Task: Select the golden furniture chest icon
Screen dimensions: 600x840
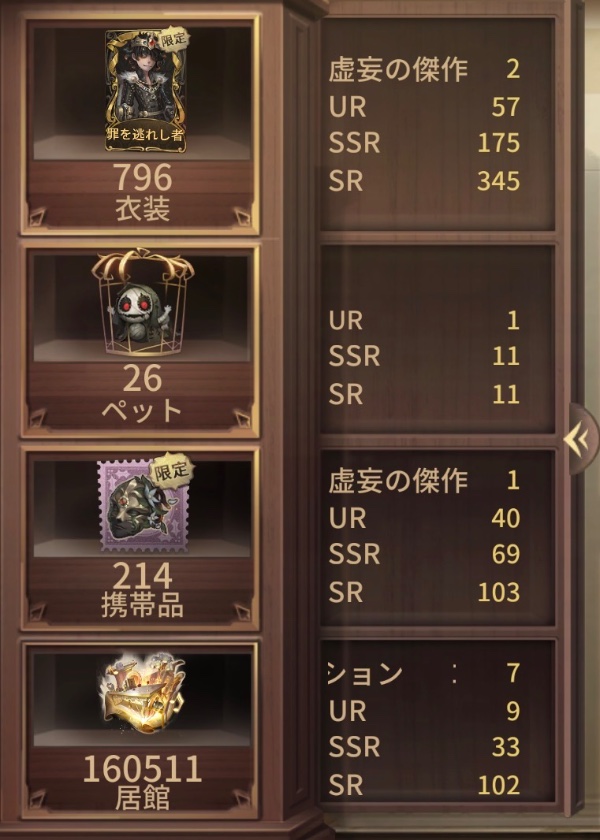Action: coord(142,693)
